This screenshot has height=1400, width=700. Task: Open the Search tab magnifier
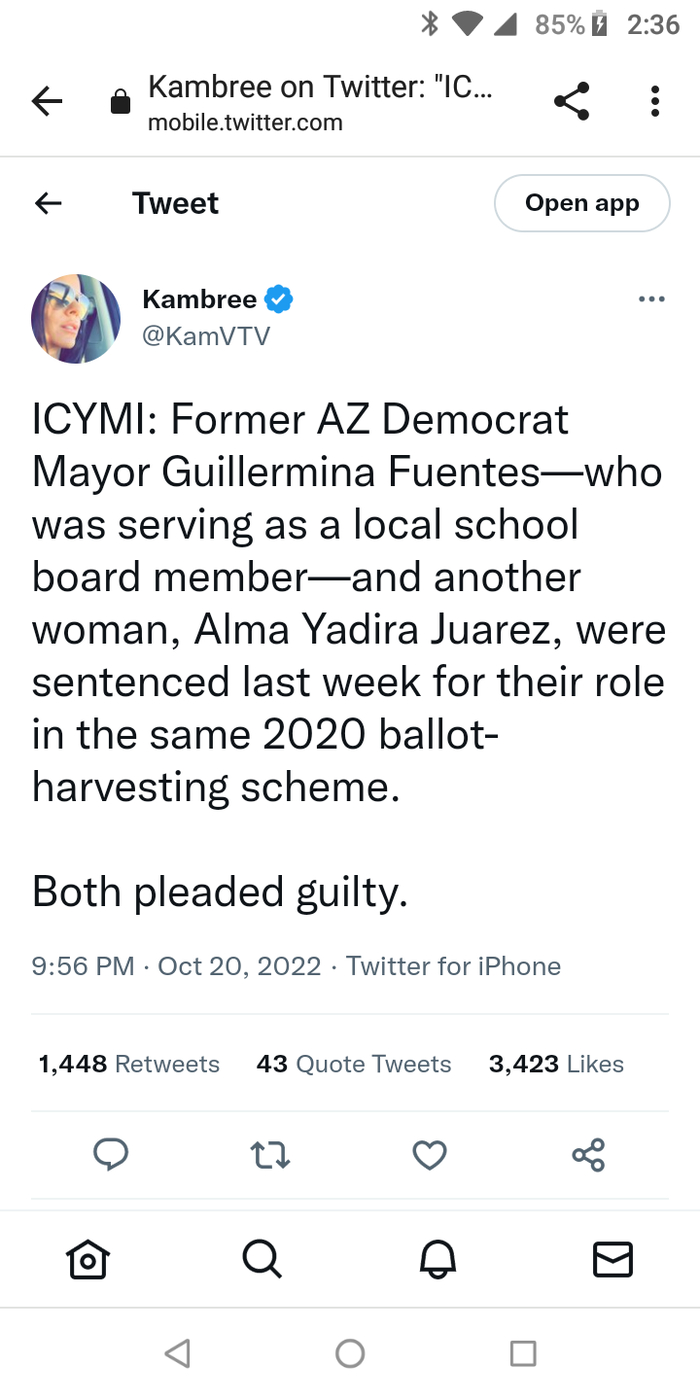262,1259
